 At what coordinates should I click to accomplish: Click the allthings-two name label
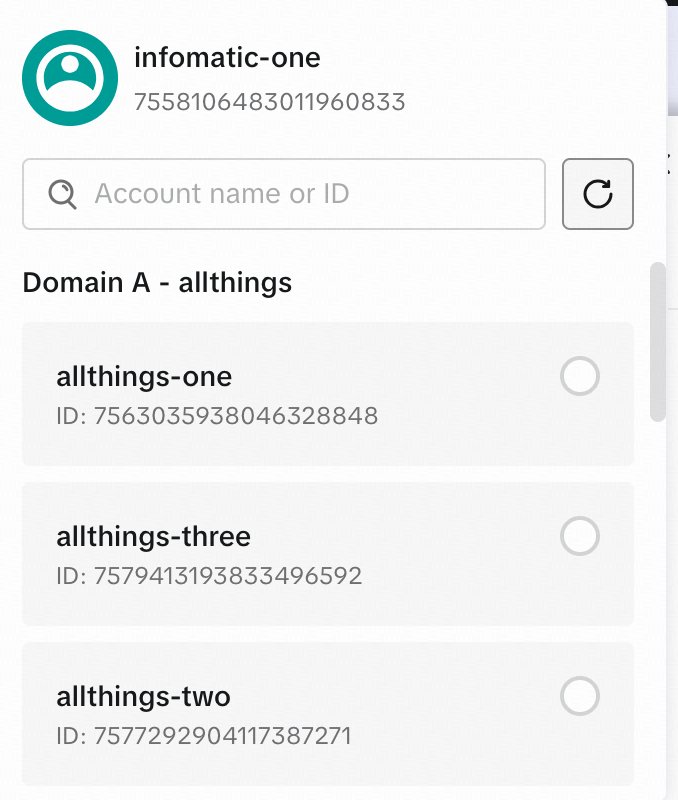[143, 696]
